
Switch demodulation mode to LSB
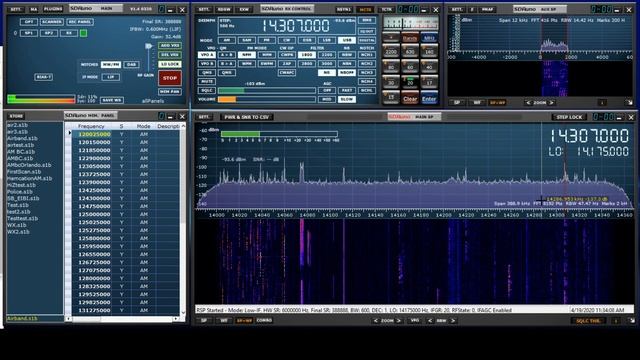point(327,40)
